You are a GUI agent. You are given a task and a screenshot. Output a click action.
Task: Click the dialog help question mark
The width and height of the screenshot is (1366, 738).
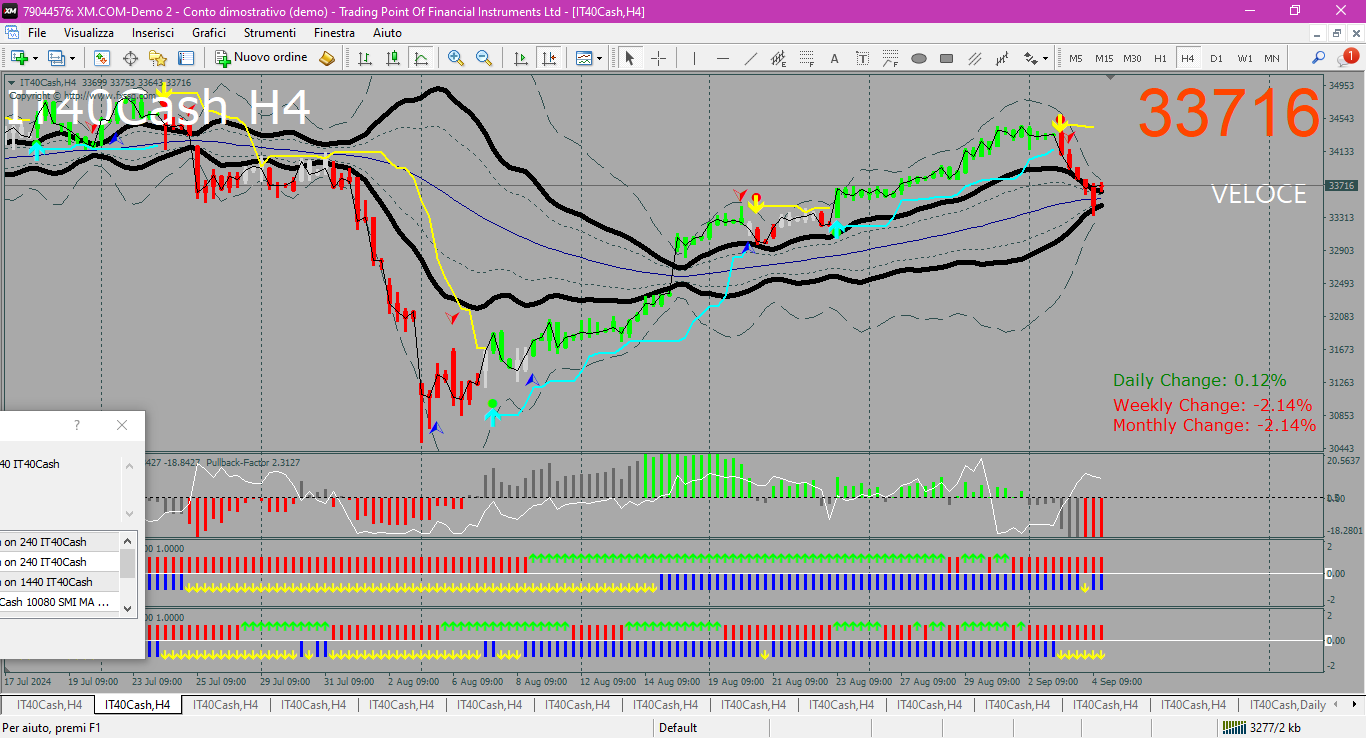point(77,425)
